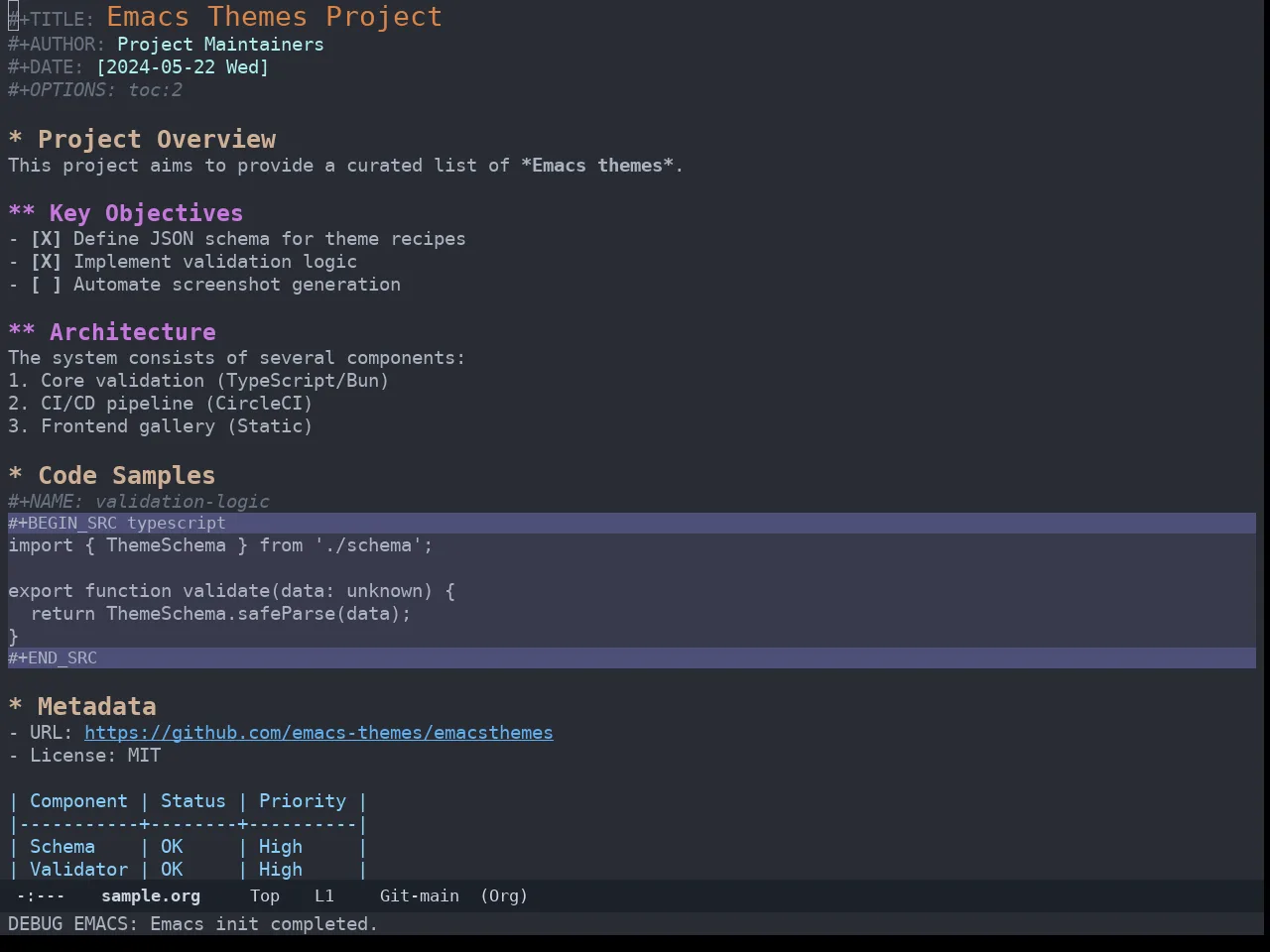Screen dimensions: 1270x952
Task: Toggle the 'Implement validation logic' checkbox
Action: click(46, 262)
